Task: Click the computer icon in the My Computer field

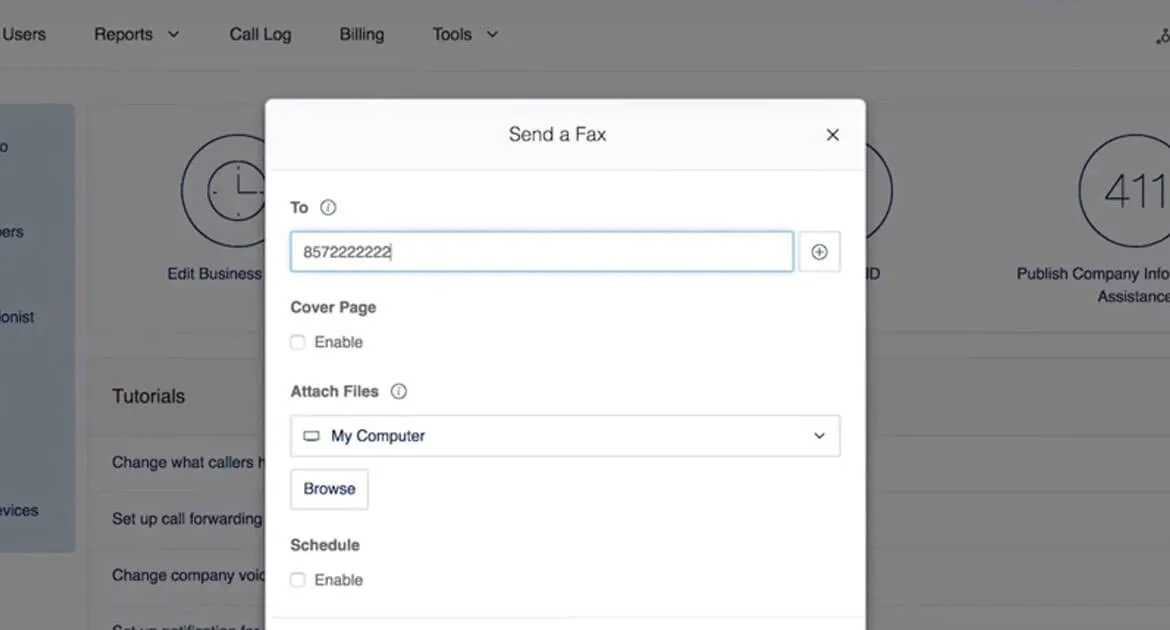Action: (x=312, y=437)
